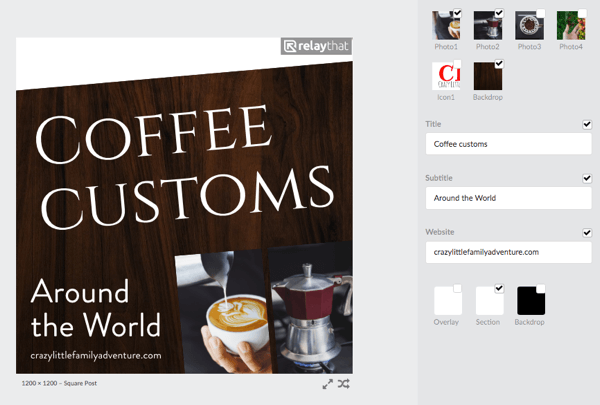This screenshot has height=405, width=600.
Task: Click the Title label
Action: (x=433, y=124)
